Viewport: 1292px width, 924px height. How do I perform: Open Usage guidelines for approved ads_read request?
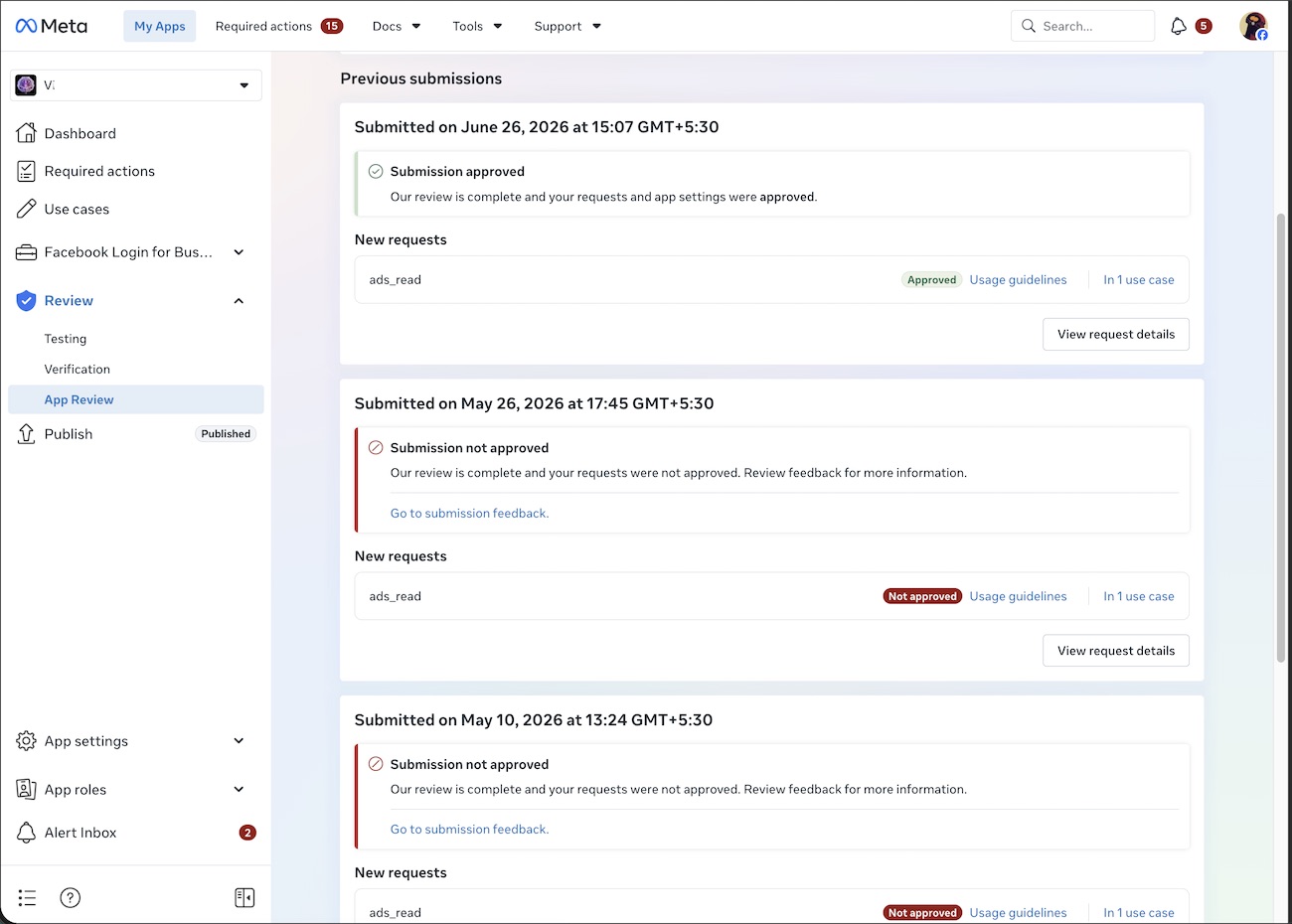(x=1018, y=280)
